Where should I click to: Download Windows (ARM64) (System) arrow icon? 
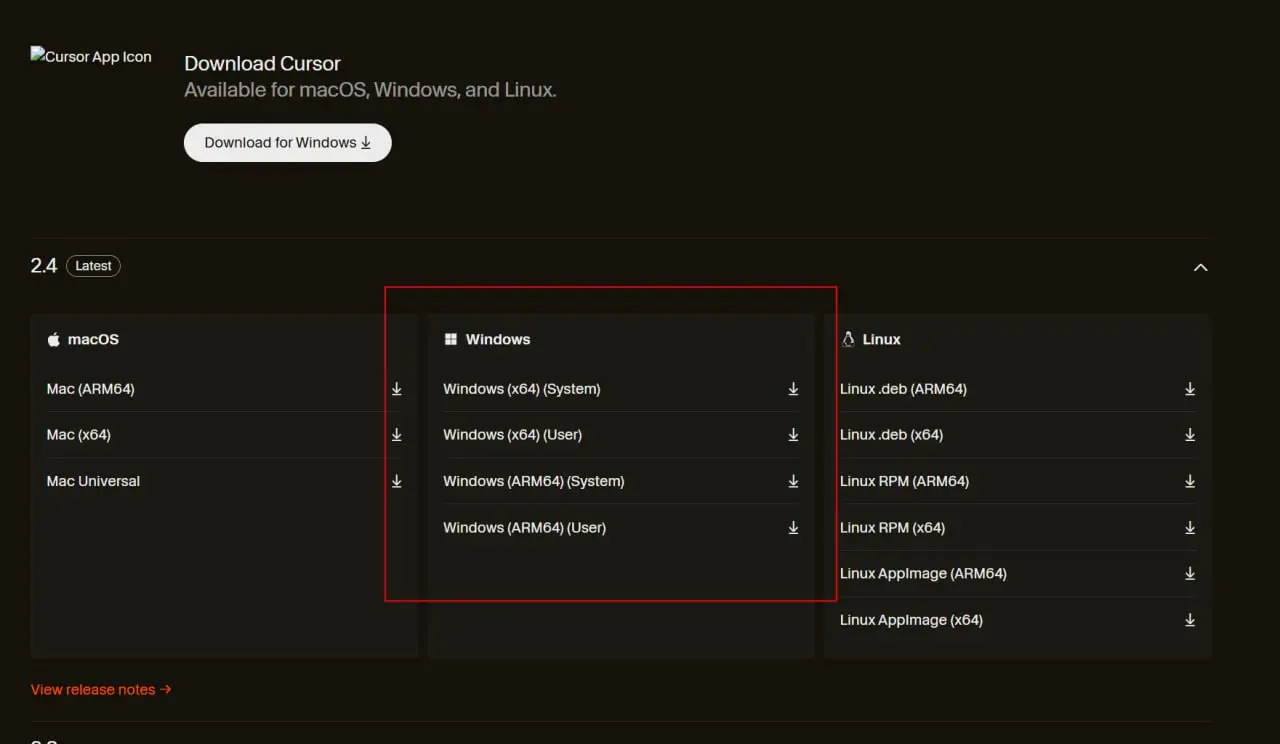(793, 481)
